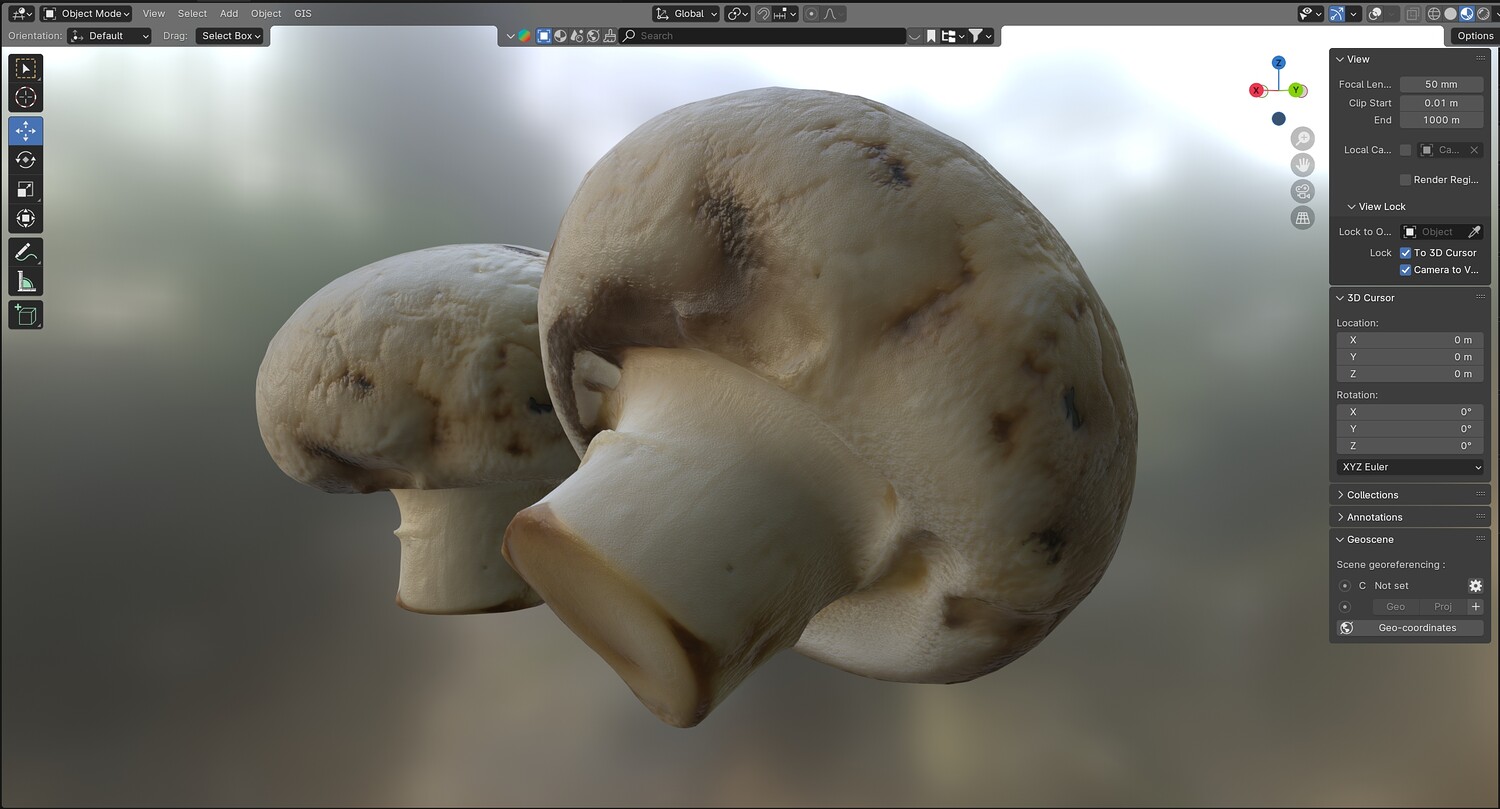Switch perspective/orthographic with the grid gizmo
Viewport: 1500px width, 809px height.
[1302, 218]
